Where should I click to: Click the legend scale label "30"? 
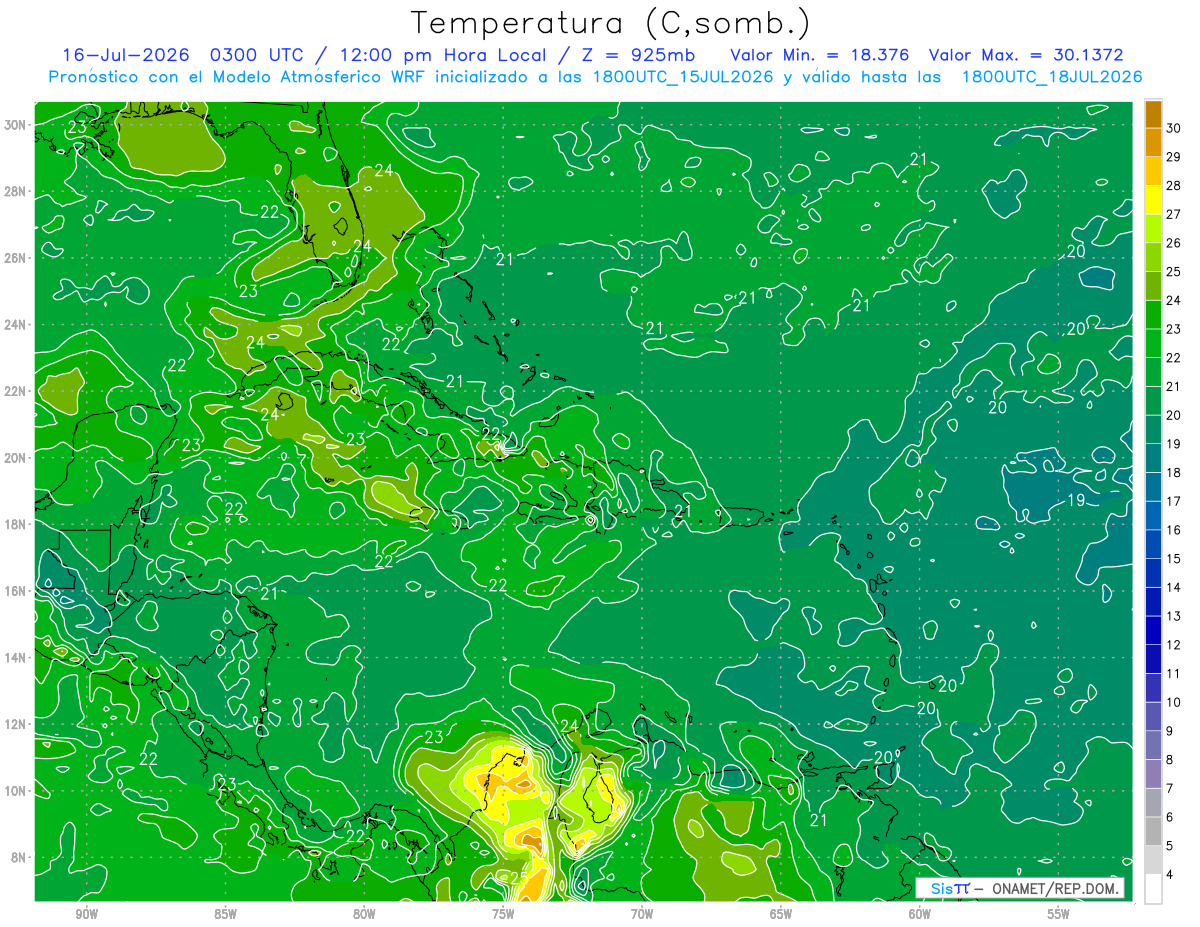coord(1174,128)
